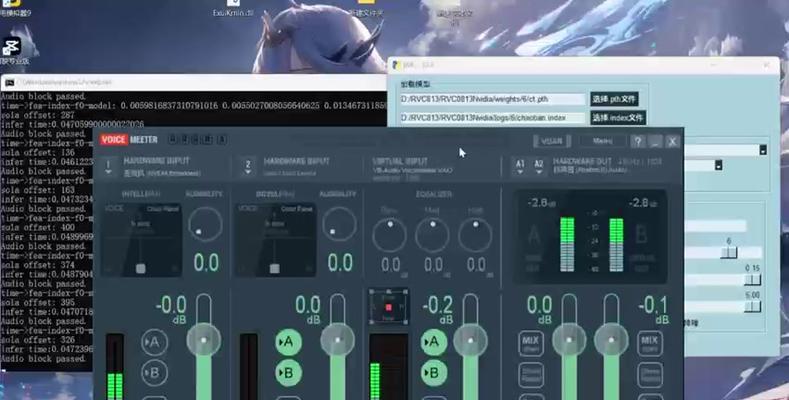Click the Virtual Input level meter

pyautogui.click(x=388, y=366)
